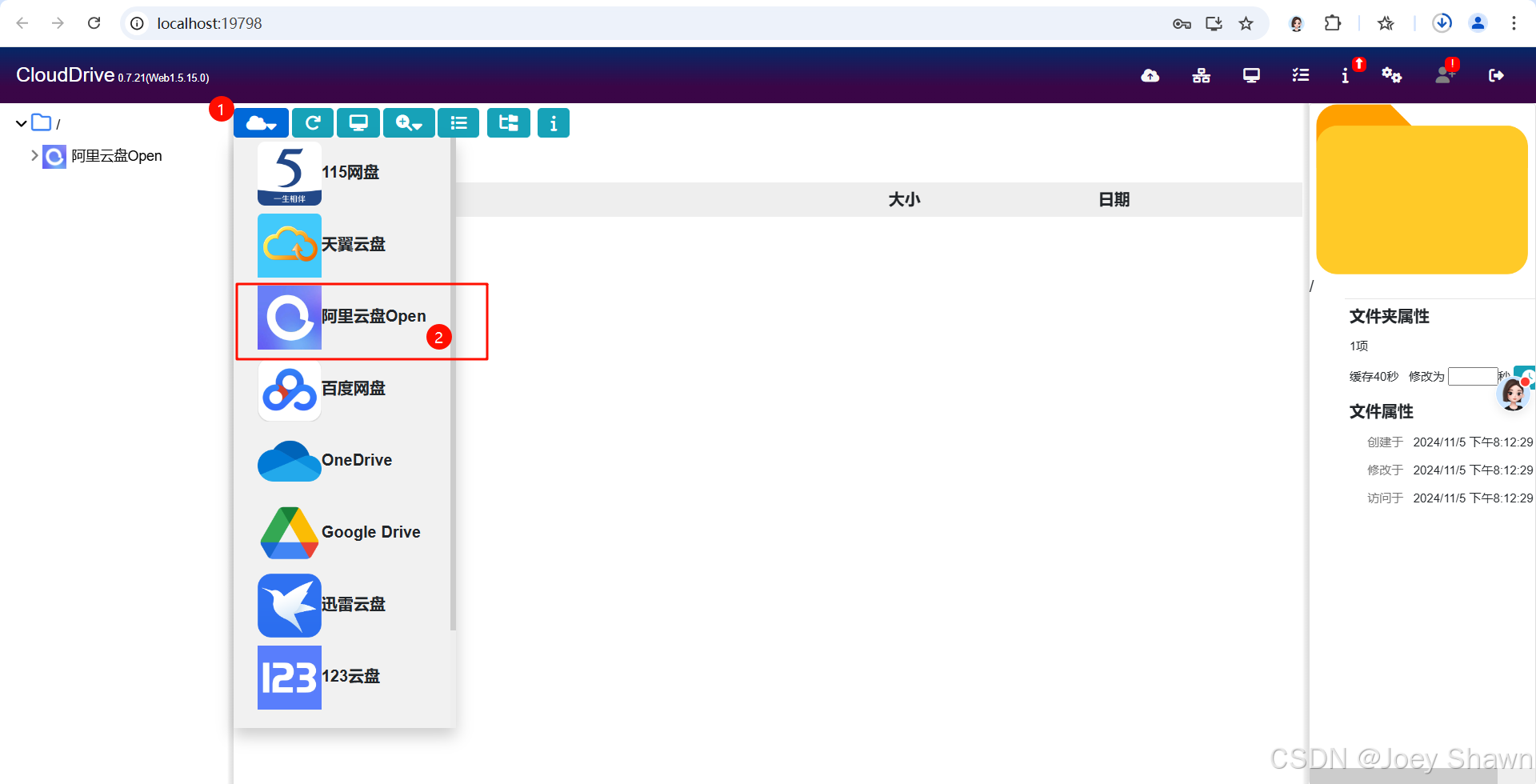Screen dimensions: 1536x784
Task: Click the cache seconds input field
Action: (x=1472, y=376)
